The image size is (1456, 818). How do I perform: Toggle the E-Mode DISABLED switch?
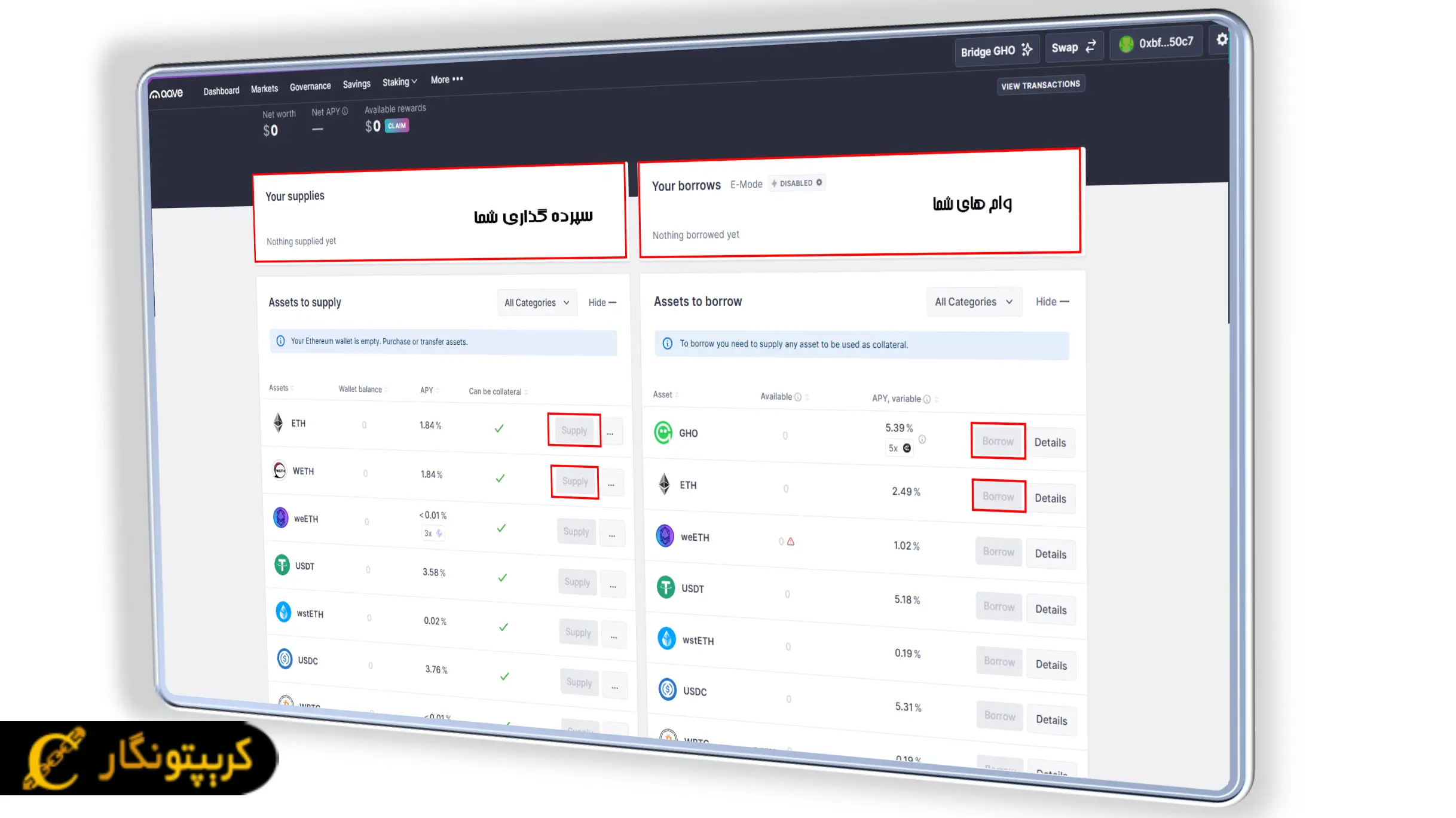coord(797,183)
